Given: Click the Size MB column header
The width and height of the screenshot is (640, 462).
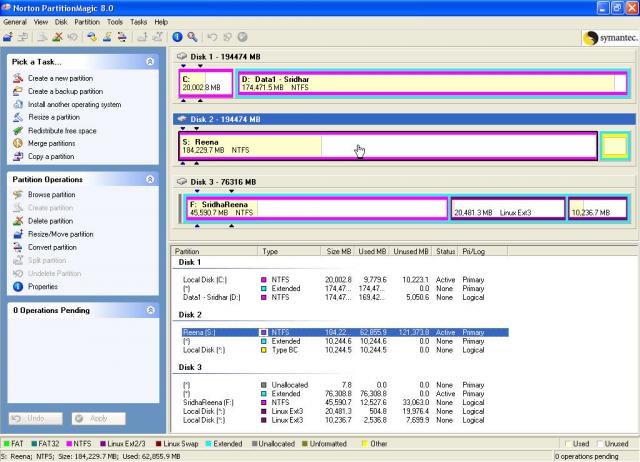Looking at the screenshot, I should tap(338, 251).
